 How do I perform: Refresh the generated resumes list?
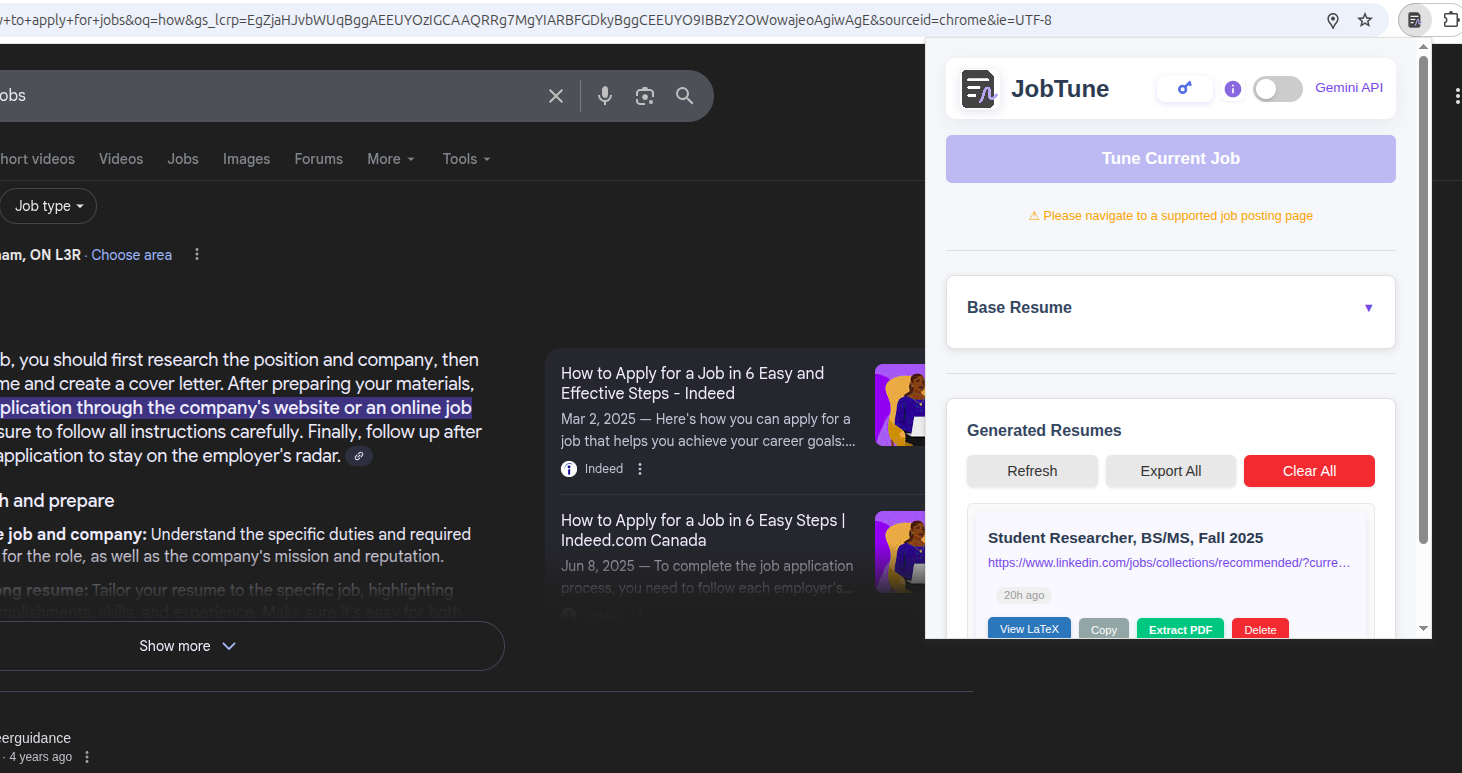pyautogui.click(x=1032, y=471)
